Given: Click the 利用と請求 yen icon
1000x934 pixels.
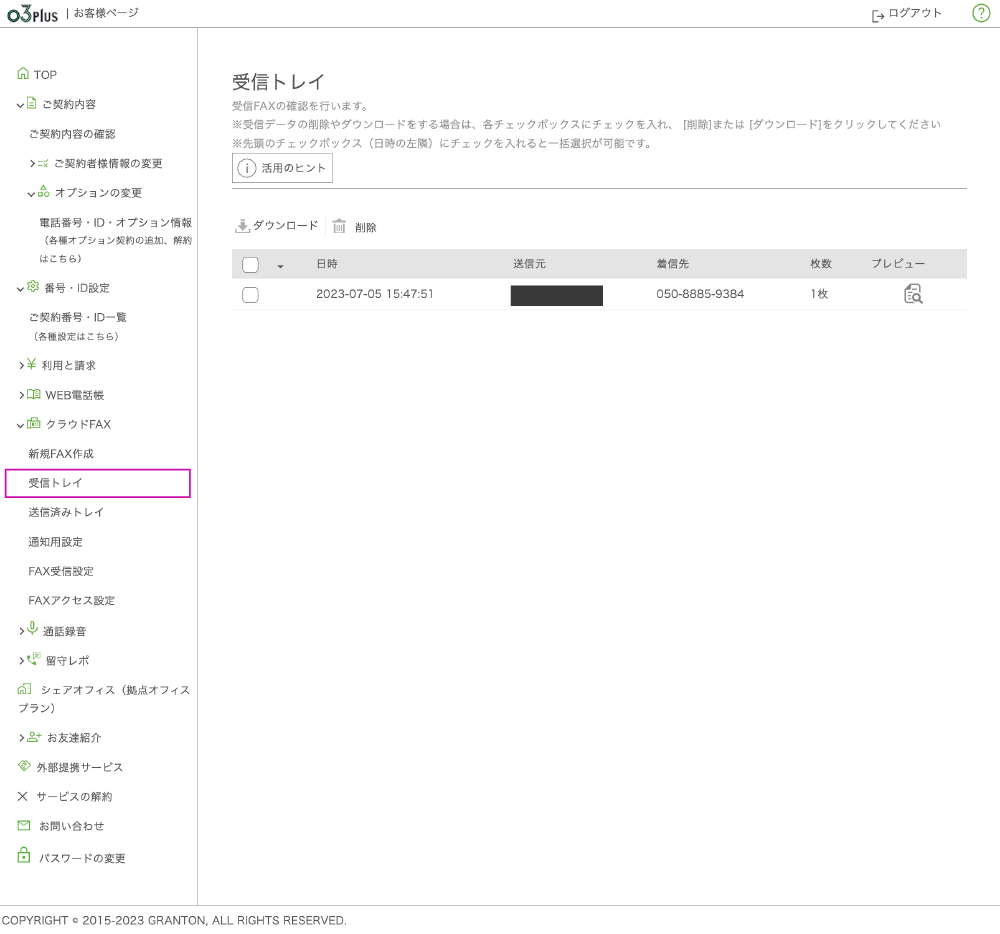Looking at the screenshot, I should click(x=31, y=364).
